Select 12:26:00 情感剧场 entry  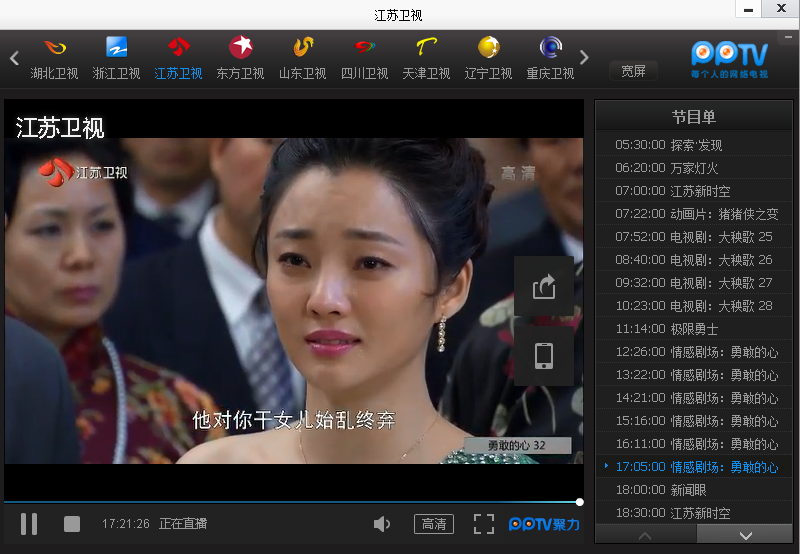pos(694,352)
